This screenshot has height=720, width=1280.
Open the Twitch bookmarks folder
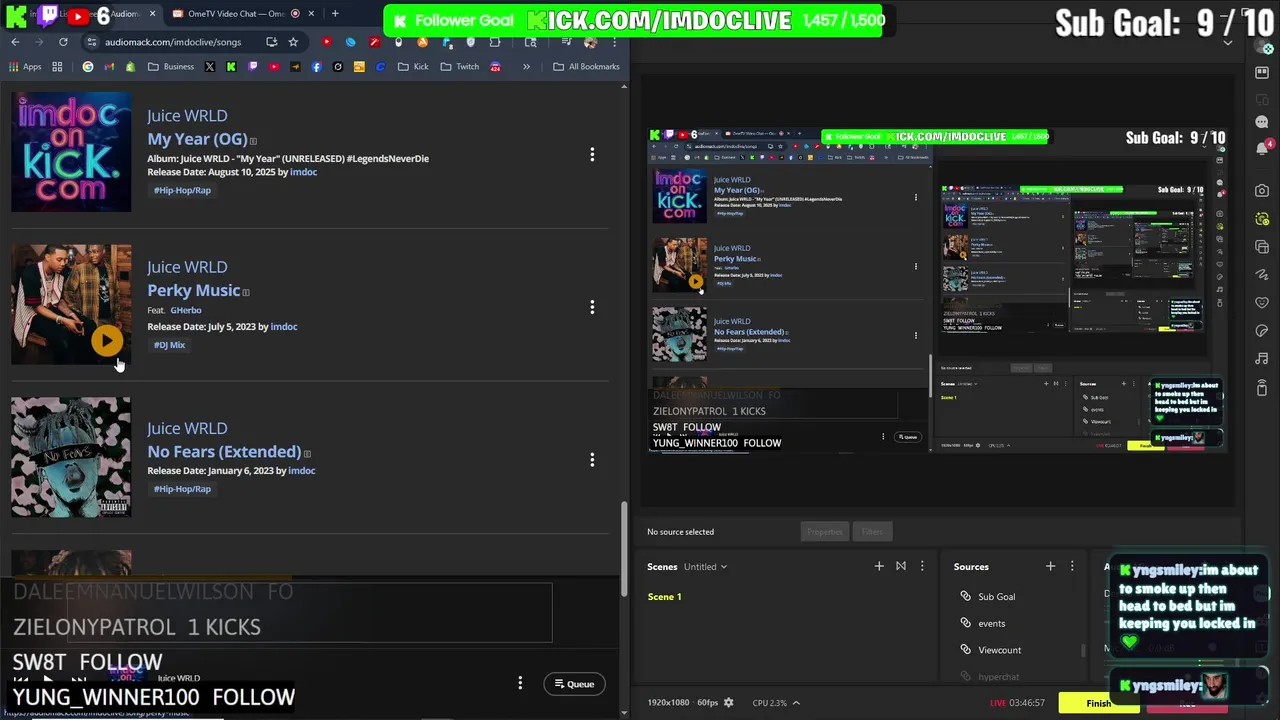tap(459, 67)
